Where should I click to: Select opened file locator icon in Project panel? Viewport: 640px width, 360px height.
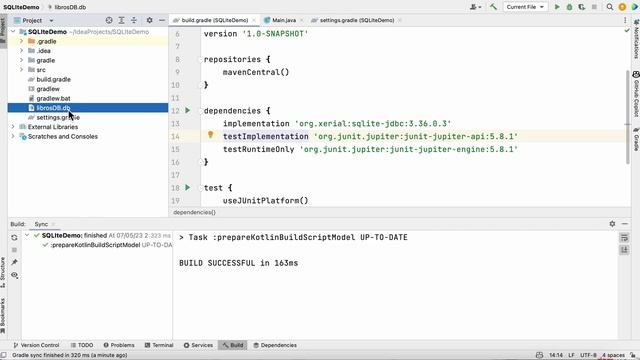coord(109,20)
